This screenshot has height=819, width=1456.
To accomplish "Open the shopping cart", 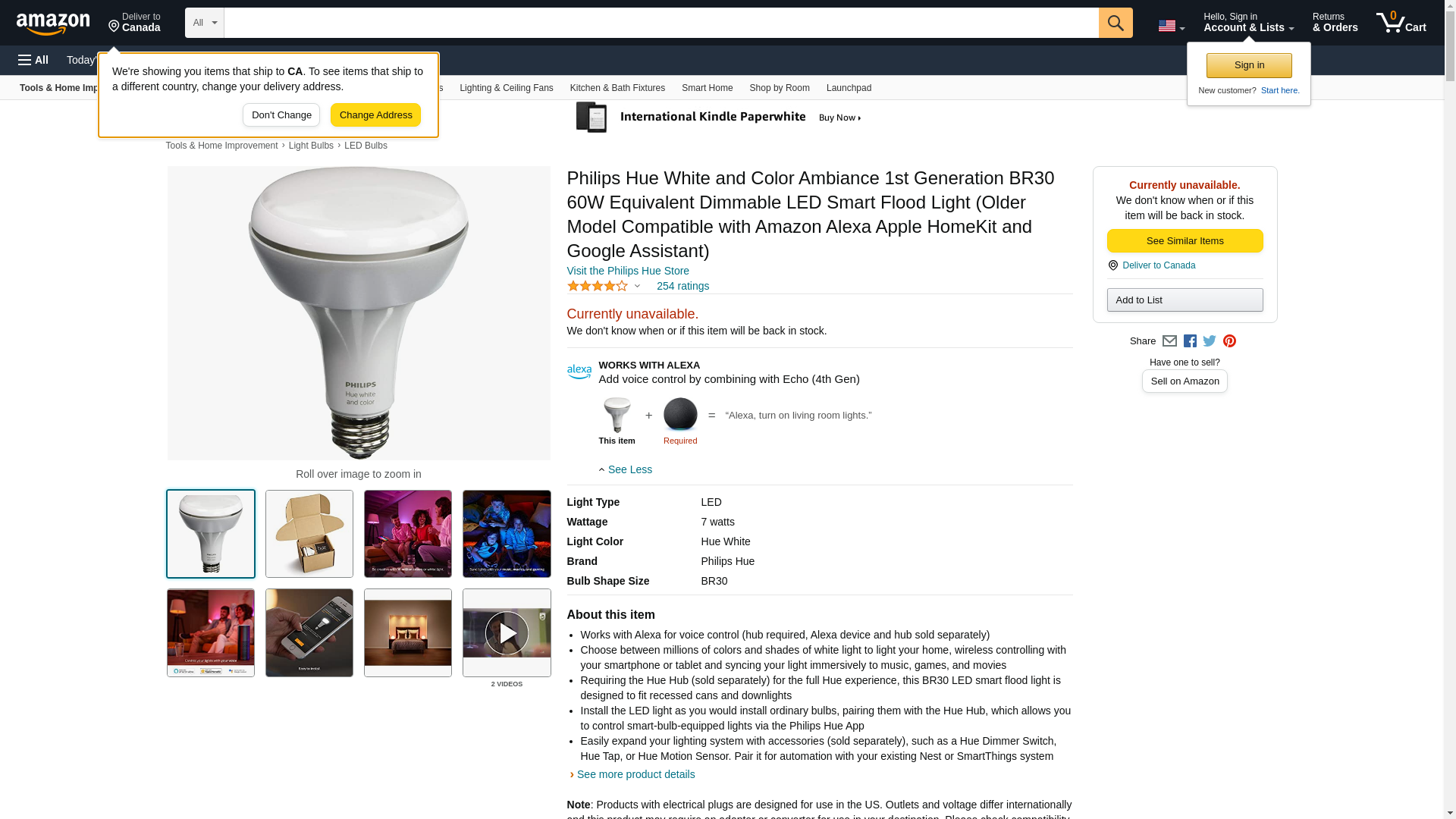I will pyautogui.click(x=1401, y=23).
